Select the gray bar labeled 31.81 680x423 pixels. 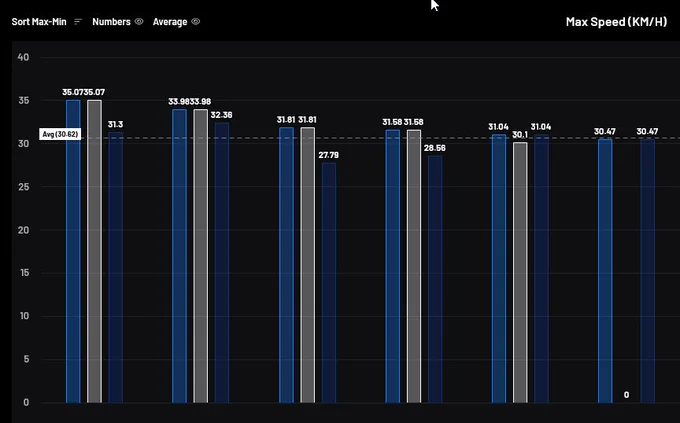(307, 265)
